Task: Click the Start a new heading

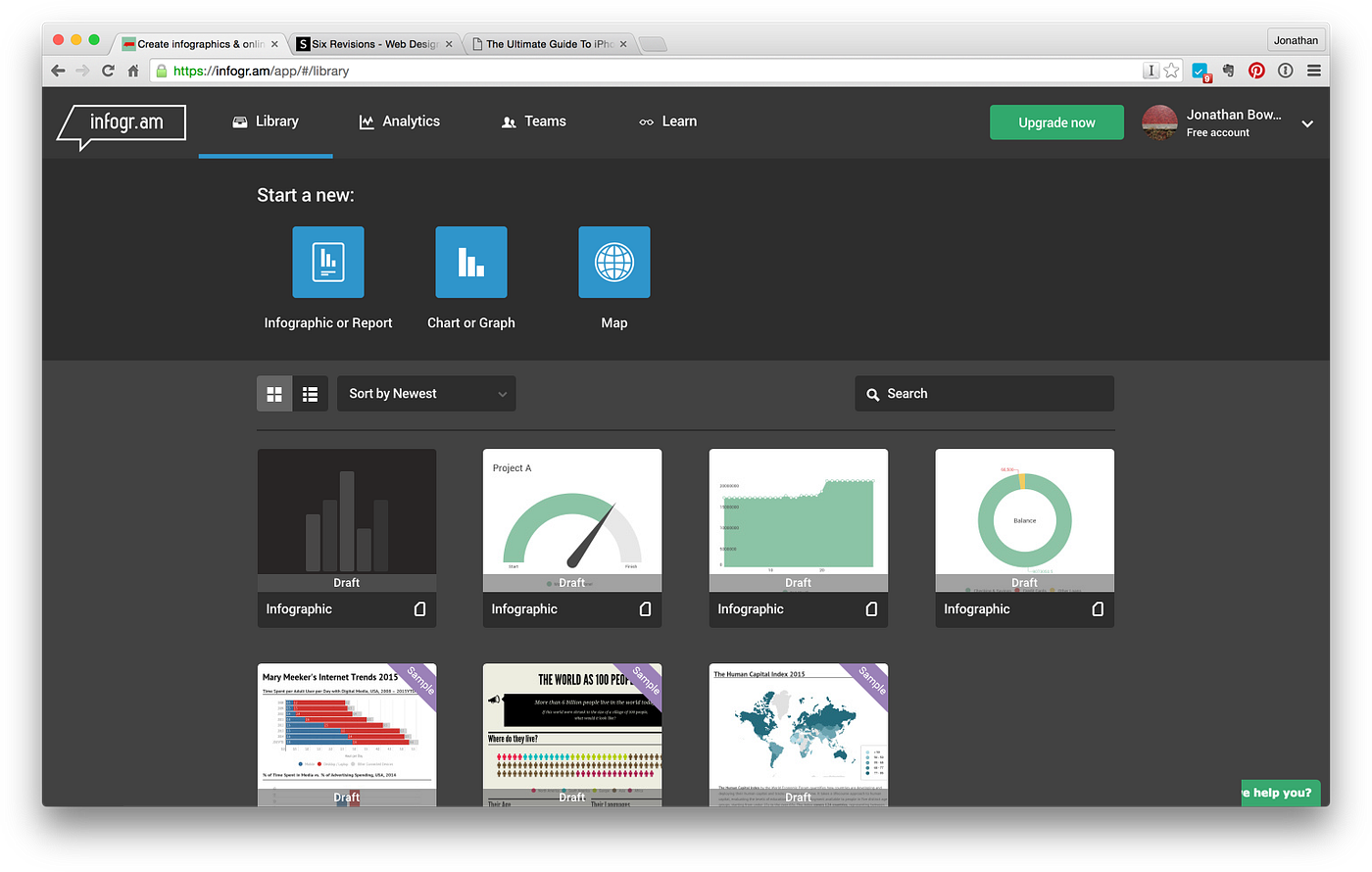Action: [x=306, y=195]
